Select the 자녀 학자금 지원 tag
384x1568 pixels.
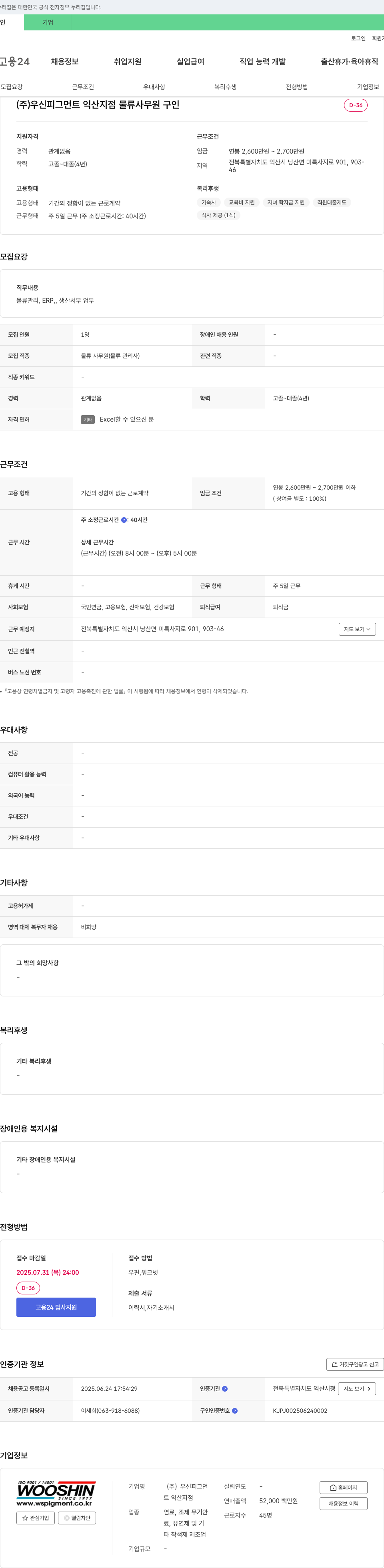click(286, 203)
